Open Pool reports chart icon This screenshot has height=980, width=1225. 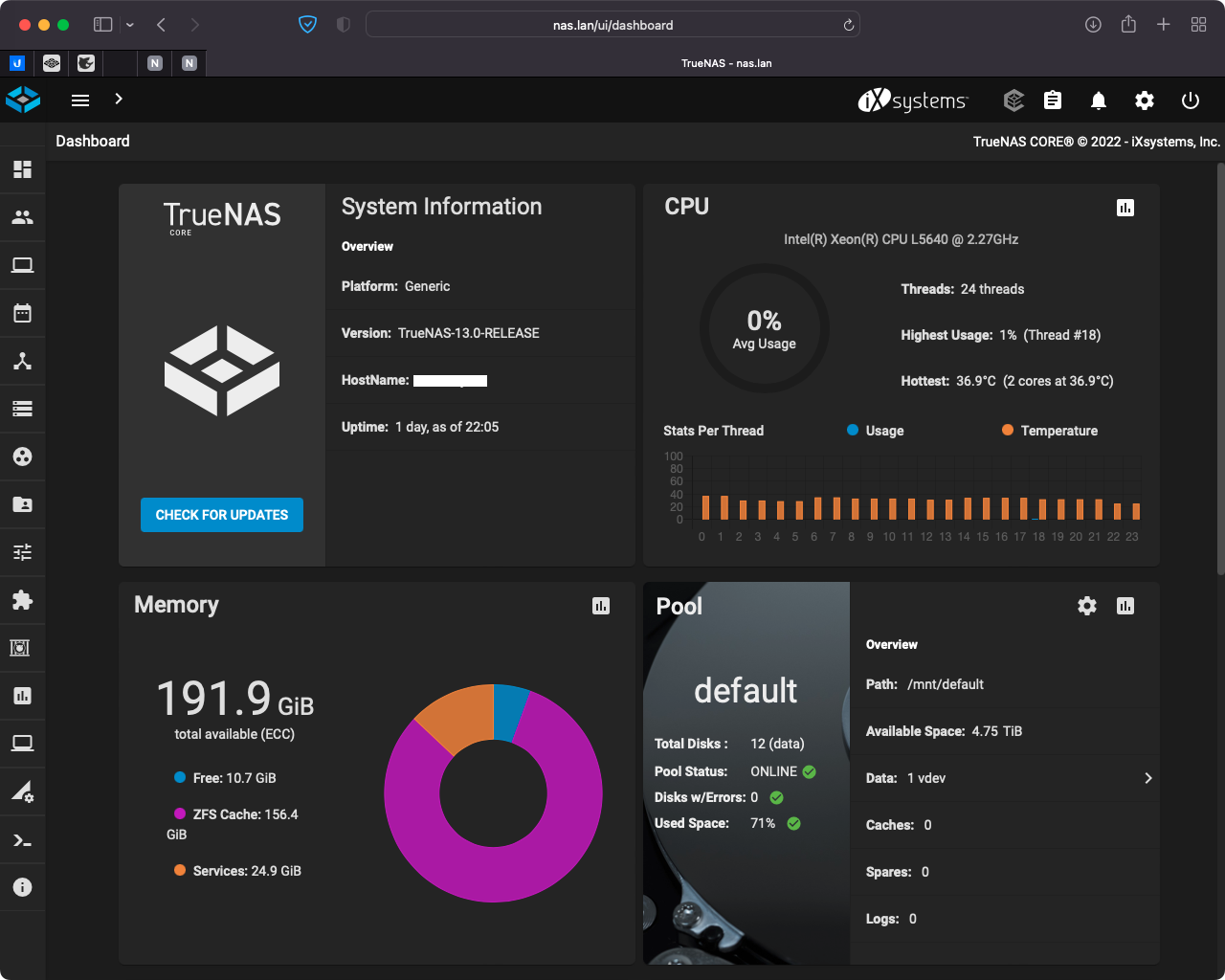pos(1125,606)
